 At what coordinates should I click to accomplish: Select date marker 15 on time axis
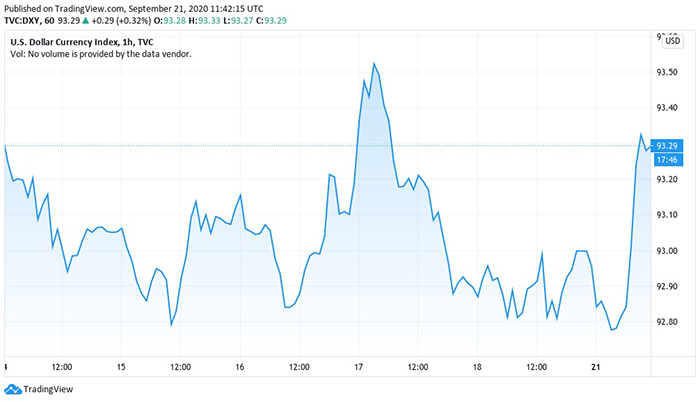[x=121, y=365]
